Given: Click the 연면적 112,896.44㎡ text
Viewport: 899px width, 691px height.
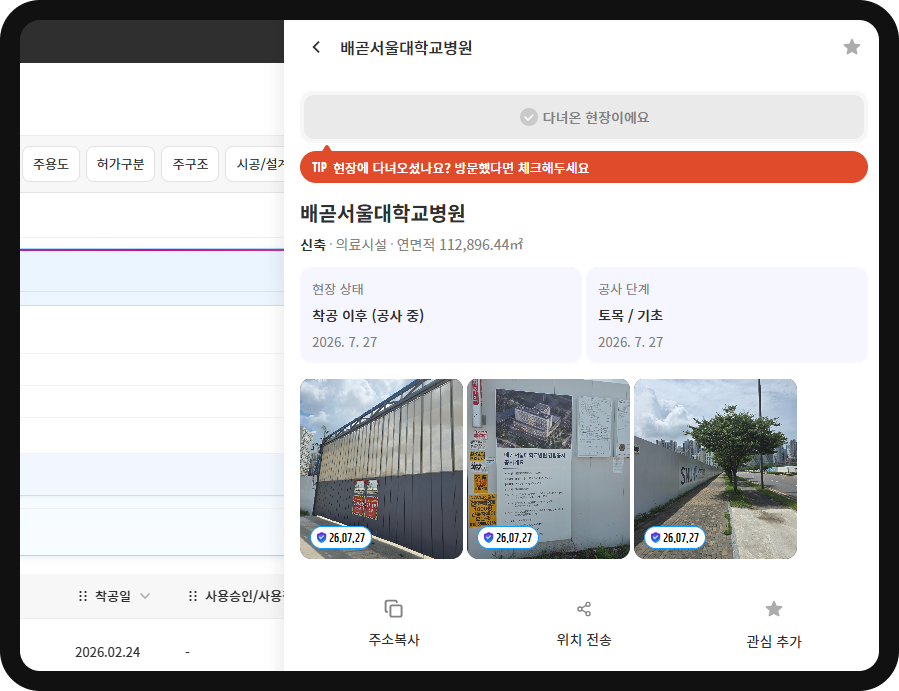Looking at the screenshot, I should [x=460, y=245].
